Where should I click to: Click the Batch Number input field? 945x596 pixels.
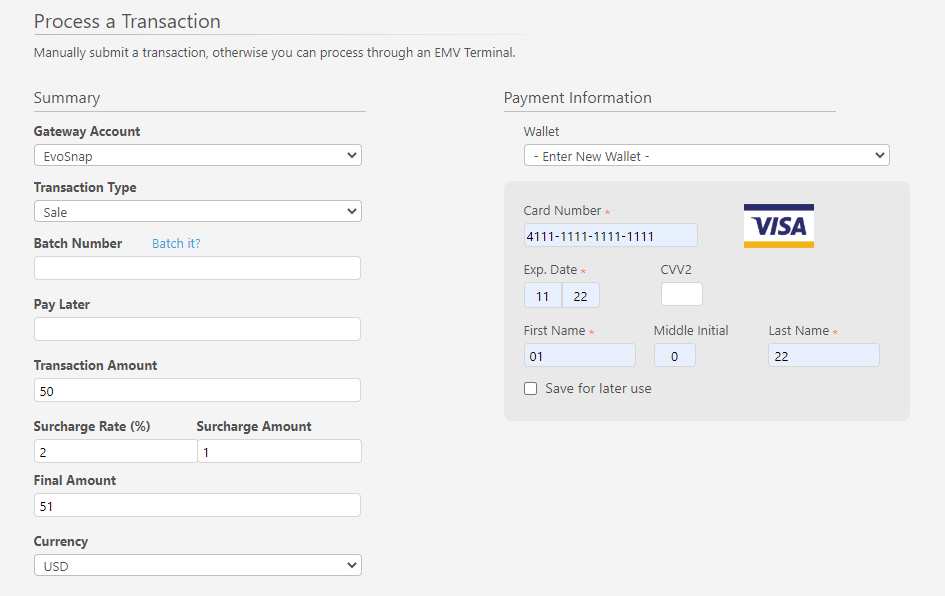[197, 268]
